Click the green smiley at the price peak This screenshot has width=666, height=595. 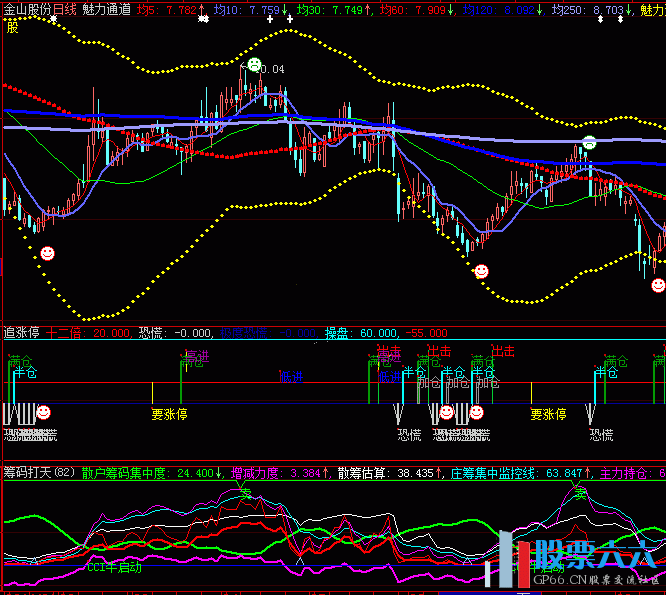pyautogui.click(x=254, y=66)
